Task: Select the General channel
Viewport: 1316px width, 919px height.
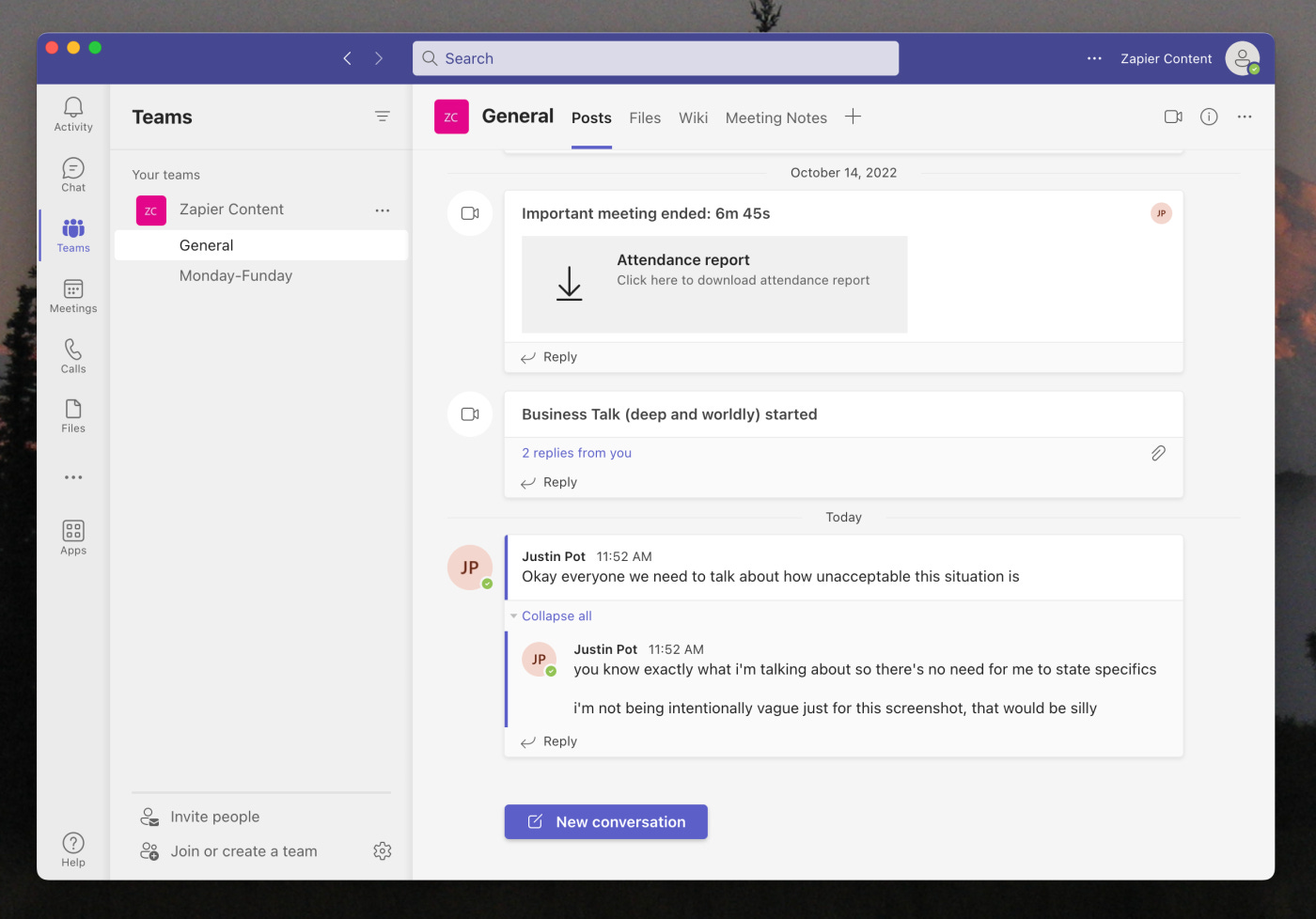Action: (x=261, y=245)
